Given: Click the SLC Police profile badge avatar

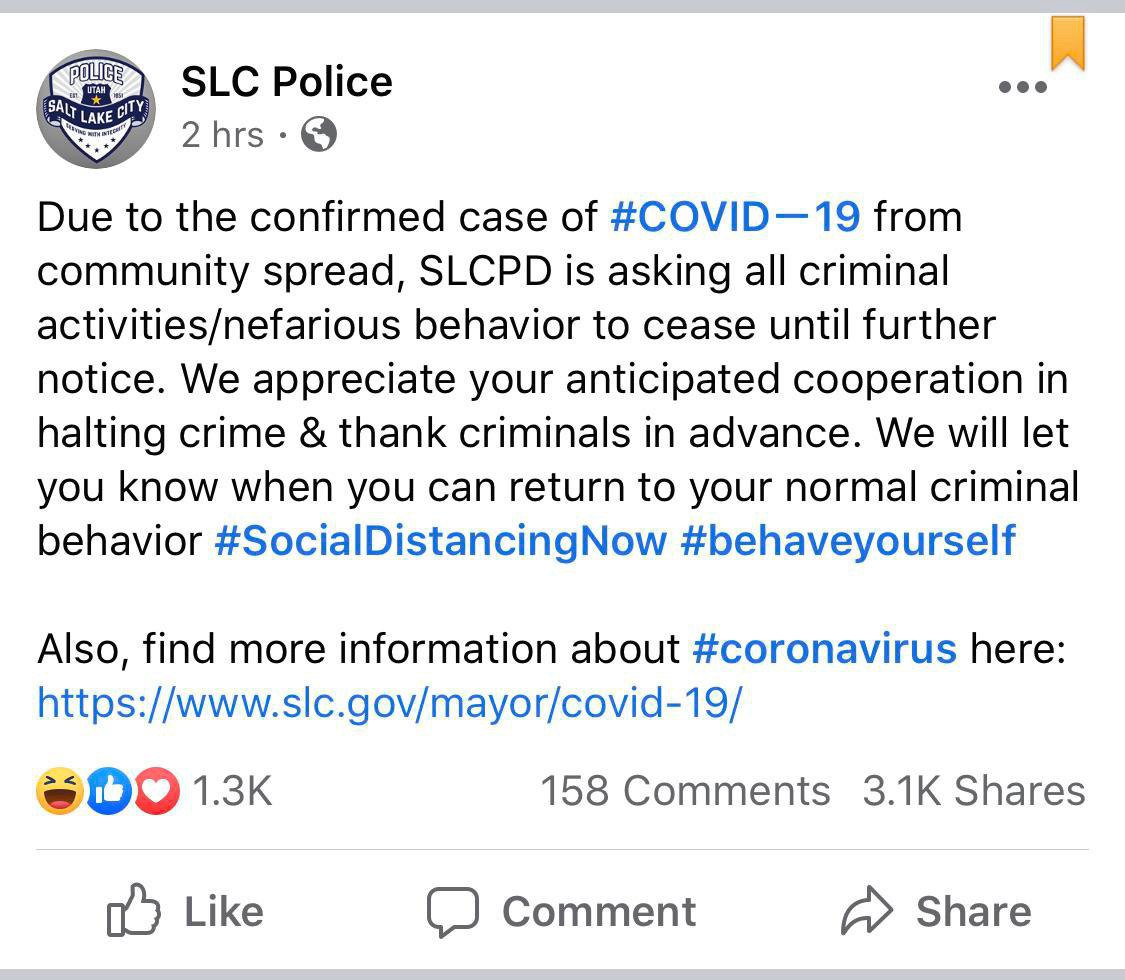Looking at the screenshot, I should click(x=96, y=109).
